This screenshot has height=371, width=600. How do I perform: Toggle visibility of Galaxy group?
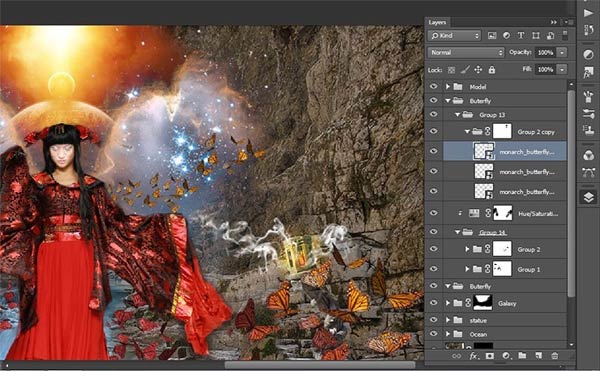click(x=433, y=303)
